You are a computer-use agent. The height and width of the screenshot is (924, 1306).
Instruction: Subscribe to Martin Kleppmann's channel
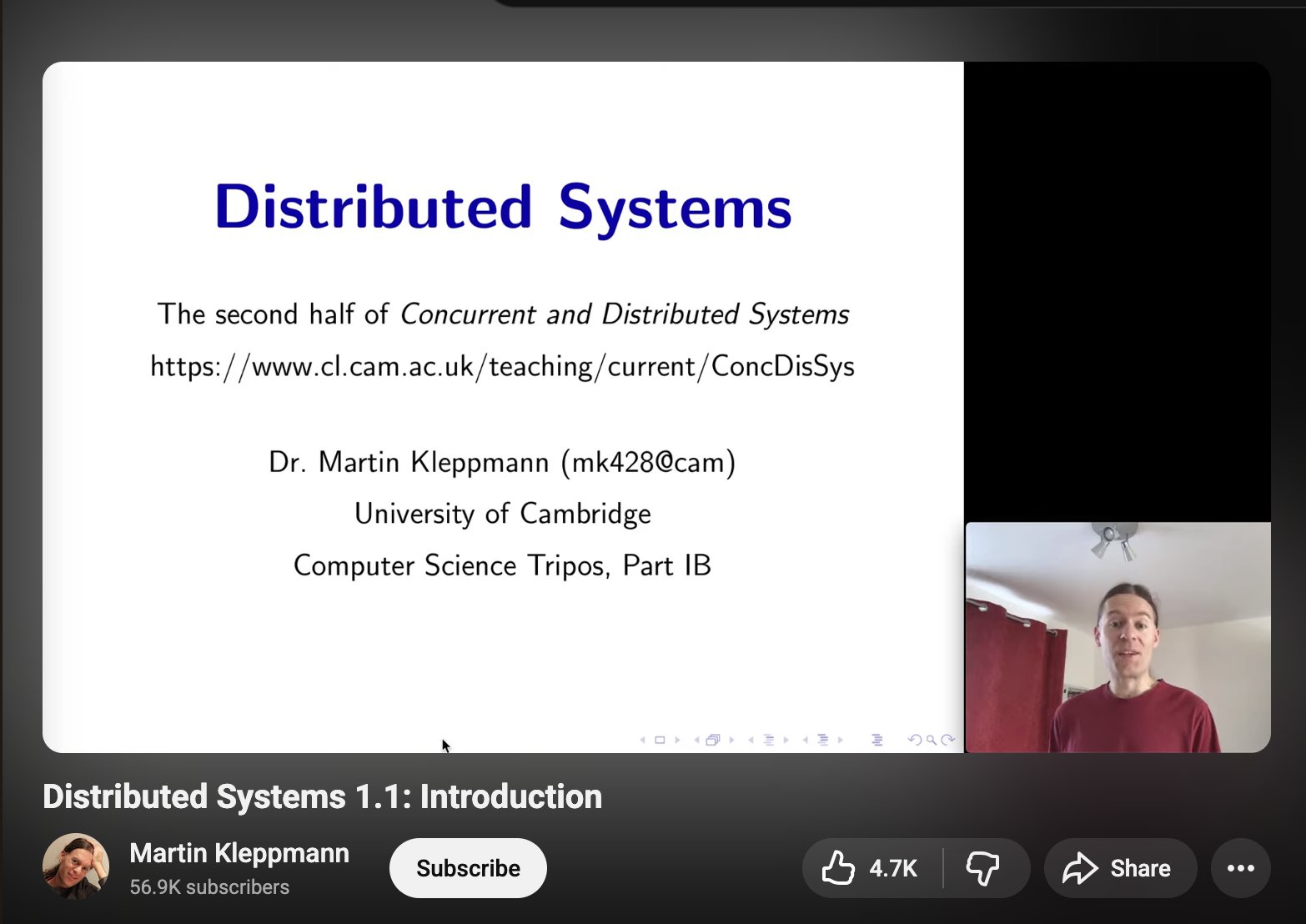(468, 868)
